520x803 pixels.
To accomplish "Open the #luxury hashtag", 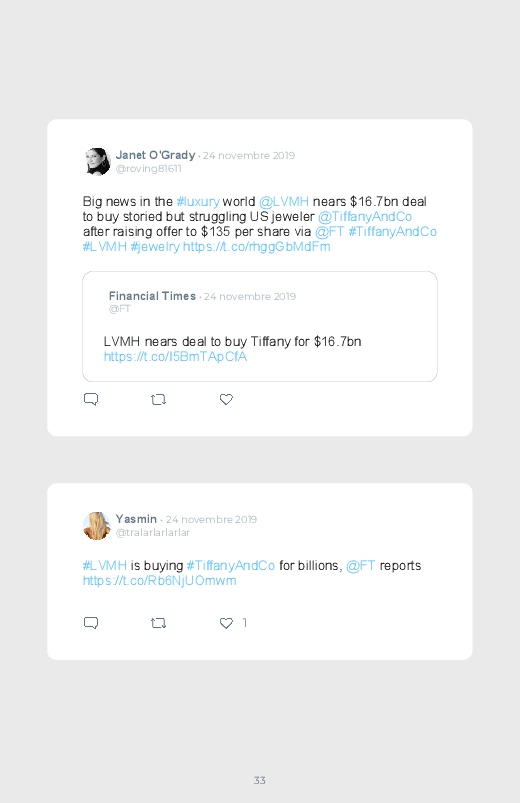I will [x=198, y=201].
